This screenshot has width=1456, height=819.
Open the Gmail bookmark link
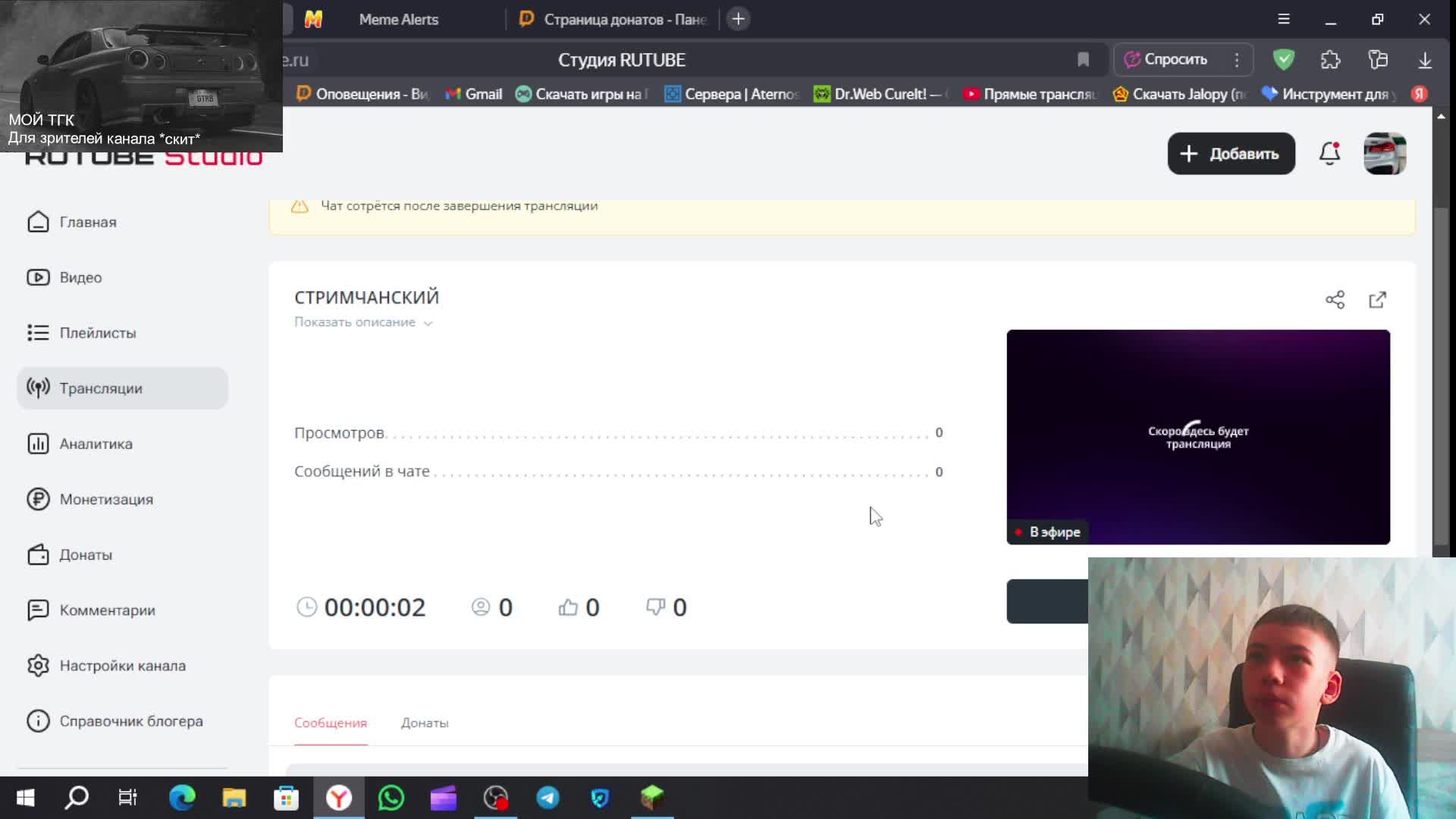click(474, 94)
